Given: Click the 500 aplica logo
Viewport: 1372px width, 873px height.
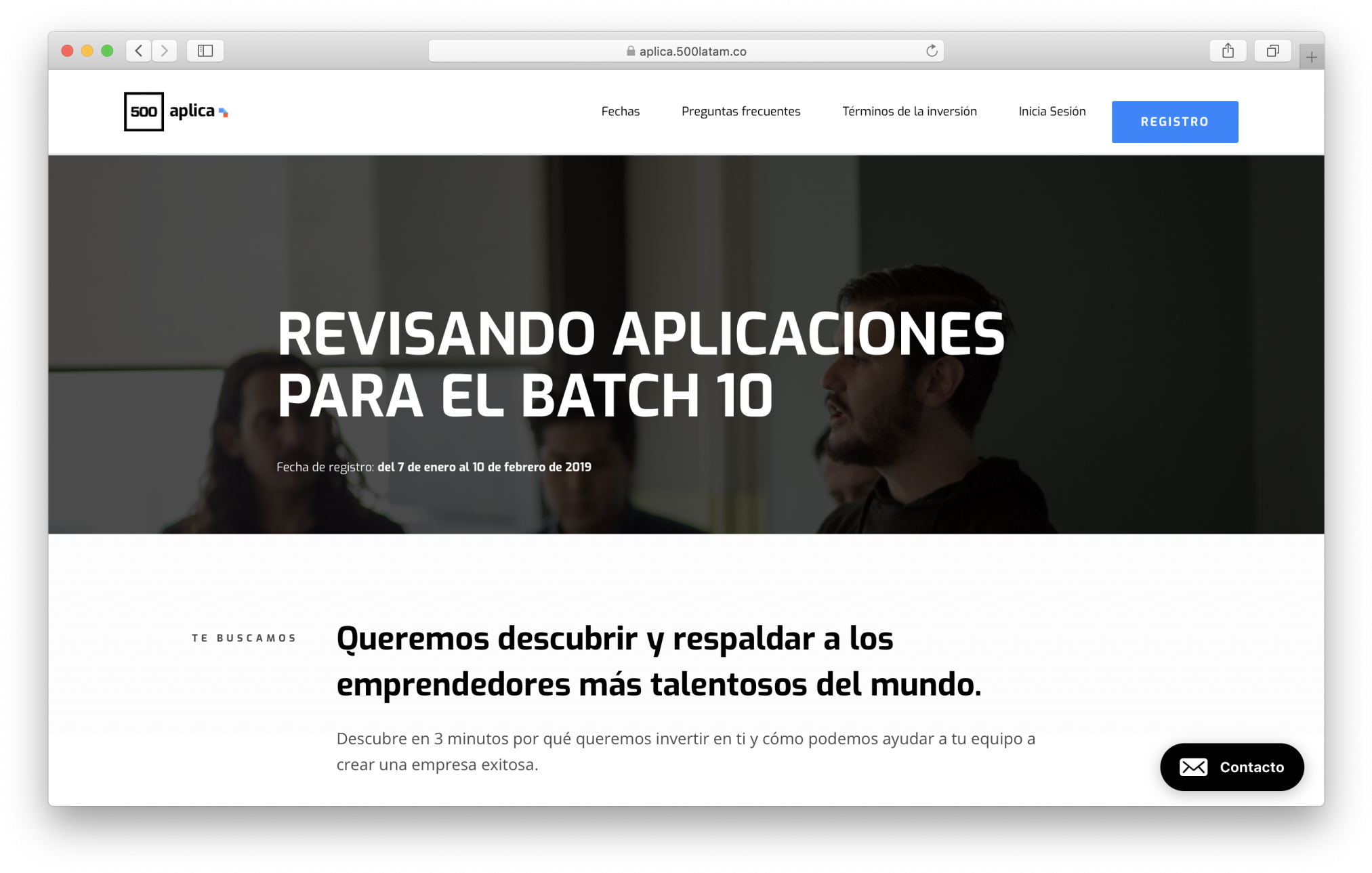Looking at the screenshot, I should [x=176, y=112].
